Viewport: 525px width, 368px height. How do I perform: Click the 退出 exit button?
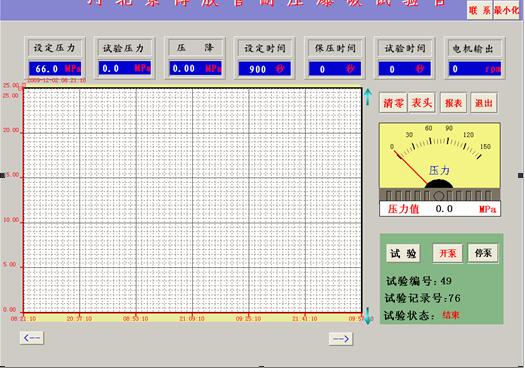click(484, 103)
